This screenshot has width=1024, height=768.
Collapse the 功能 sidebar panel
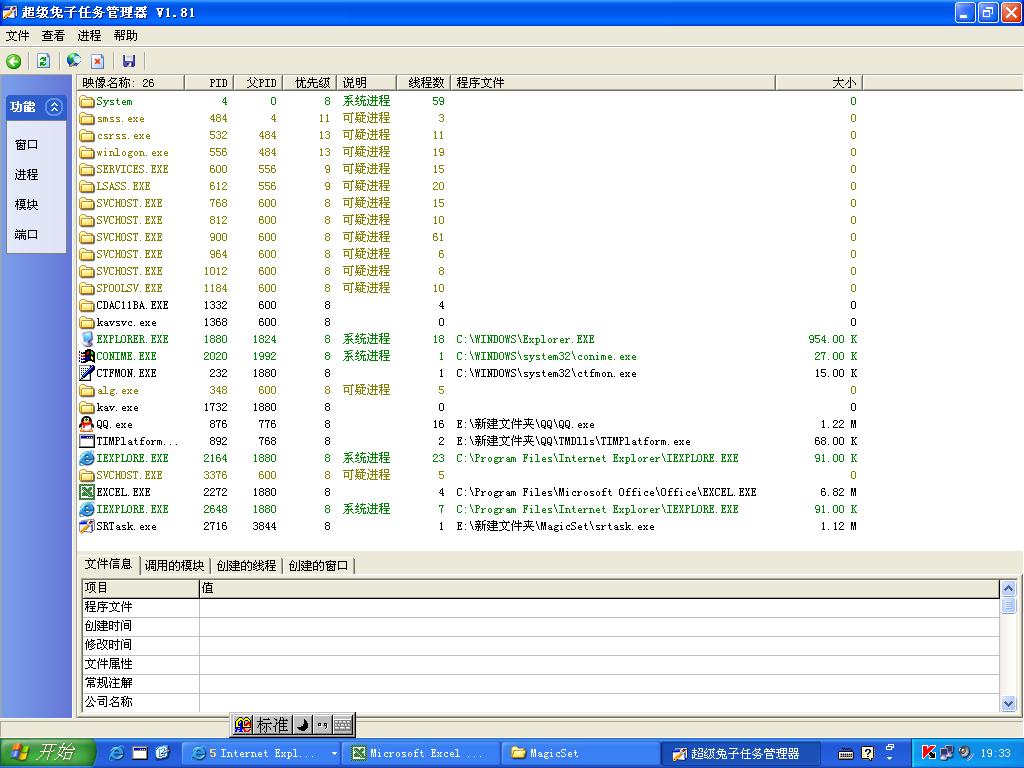click(x=54, y=107)
